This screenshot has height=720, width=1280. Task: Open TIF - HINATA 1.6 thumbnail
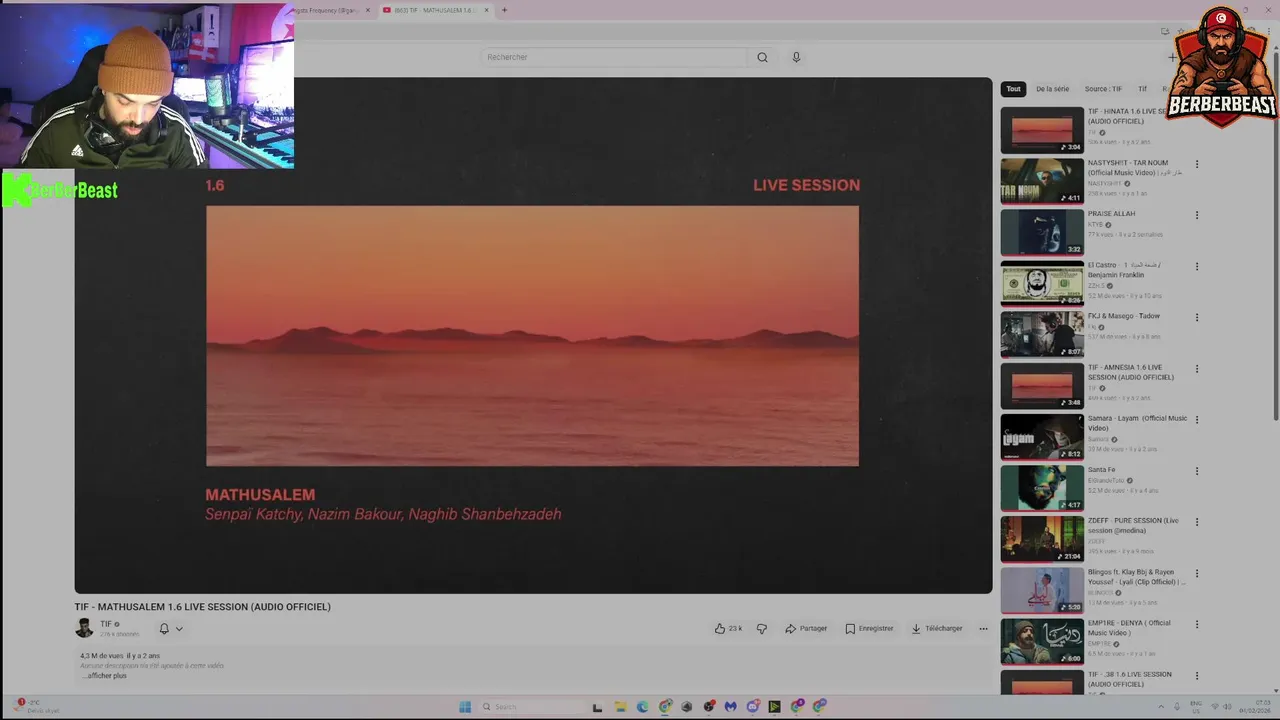coord(1042,130)
